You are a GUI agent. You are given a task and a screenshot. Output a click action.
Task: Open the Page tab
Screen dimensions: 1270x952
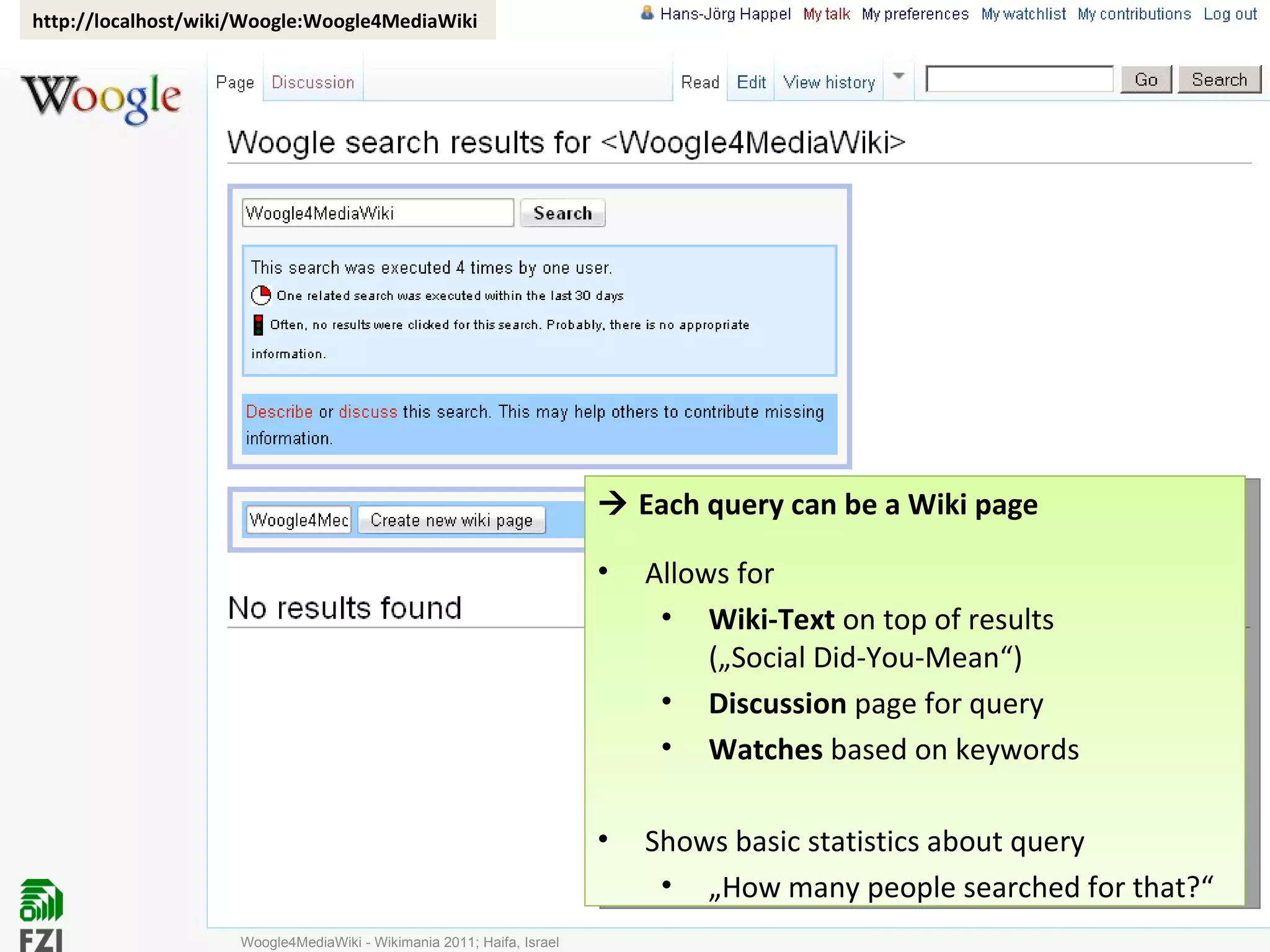[235, 82]
